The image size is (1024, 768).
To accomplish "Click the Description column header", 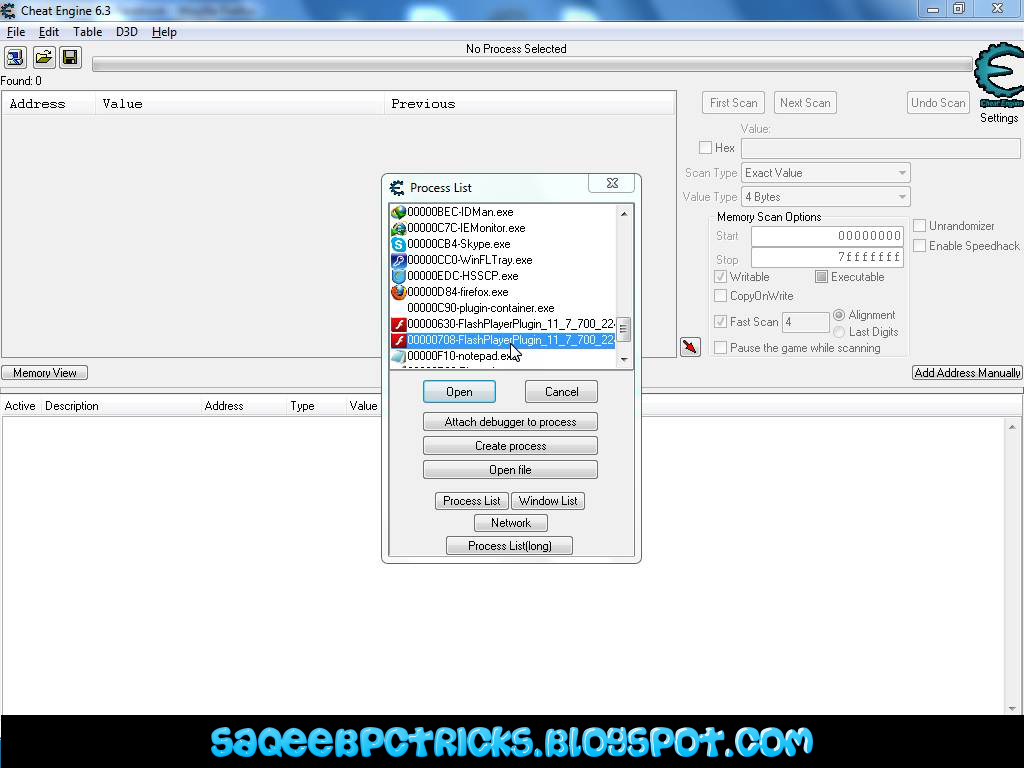I will [121, 406].
